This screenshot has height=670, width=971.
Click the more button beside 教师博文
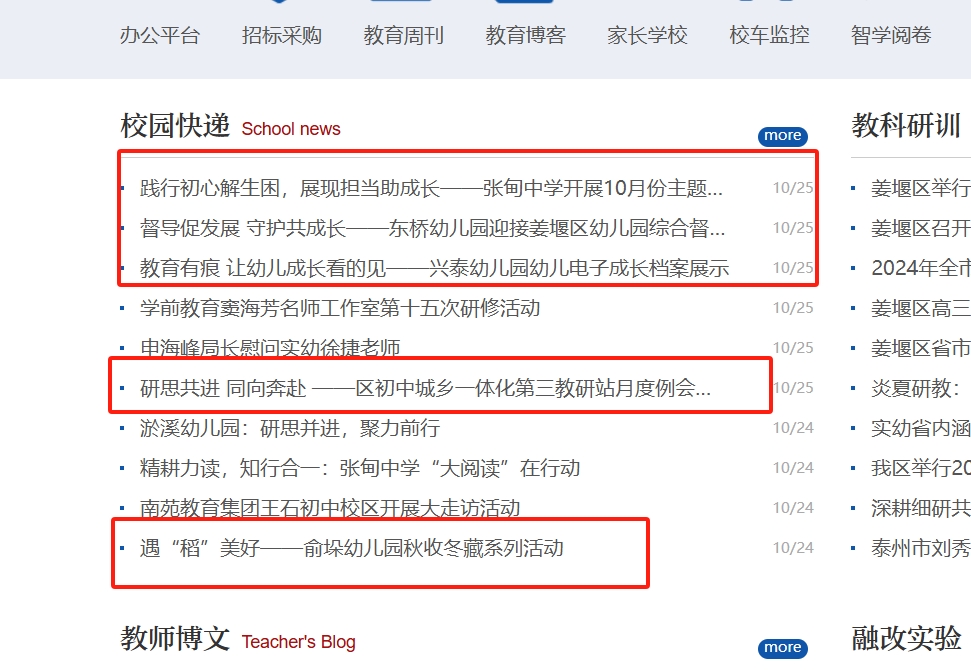[783, 648]
